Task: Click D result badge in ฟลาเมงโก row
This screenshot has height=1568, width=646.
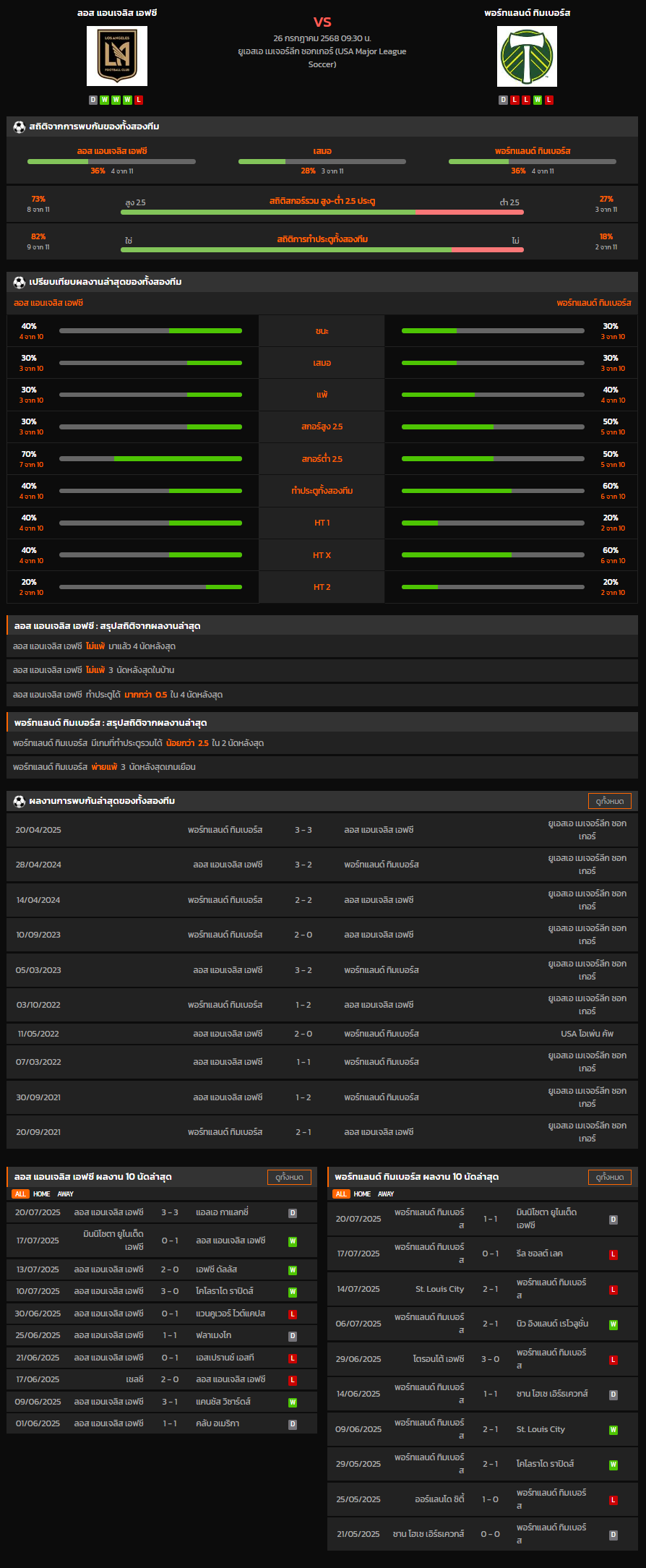Action: (x=293, y=1337)
